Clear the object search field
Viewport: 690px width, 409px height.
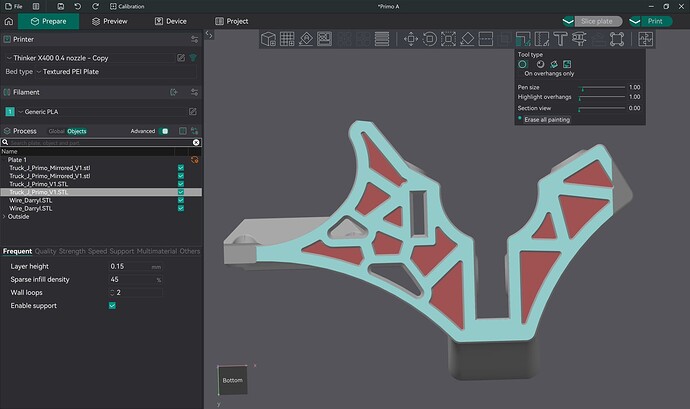[195, 143]
